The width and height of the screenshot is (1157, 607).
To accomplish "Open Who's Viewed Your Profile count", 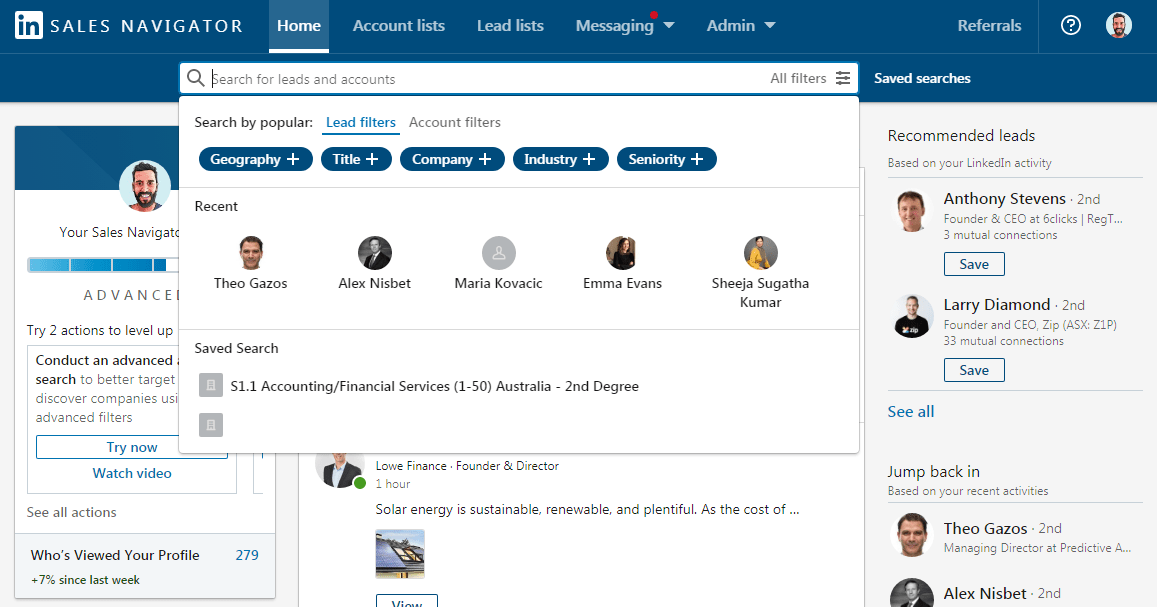I will [x=247, y=555].
